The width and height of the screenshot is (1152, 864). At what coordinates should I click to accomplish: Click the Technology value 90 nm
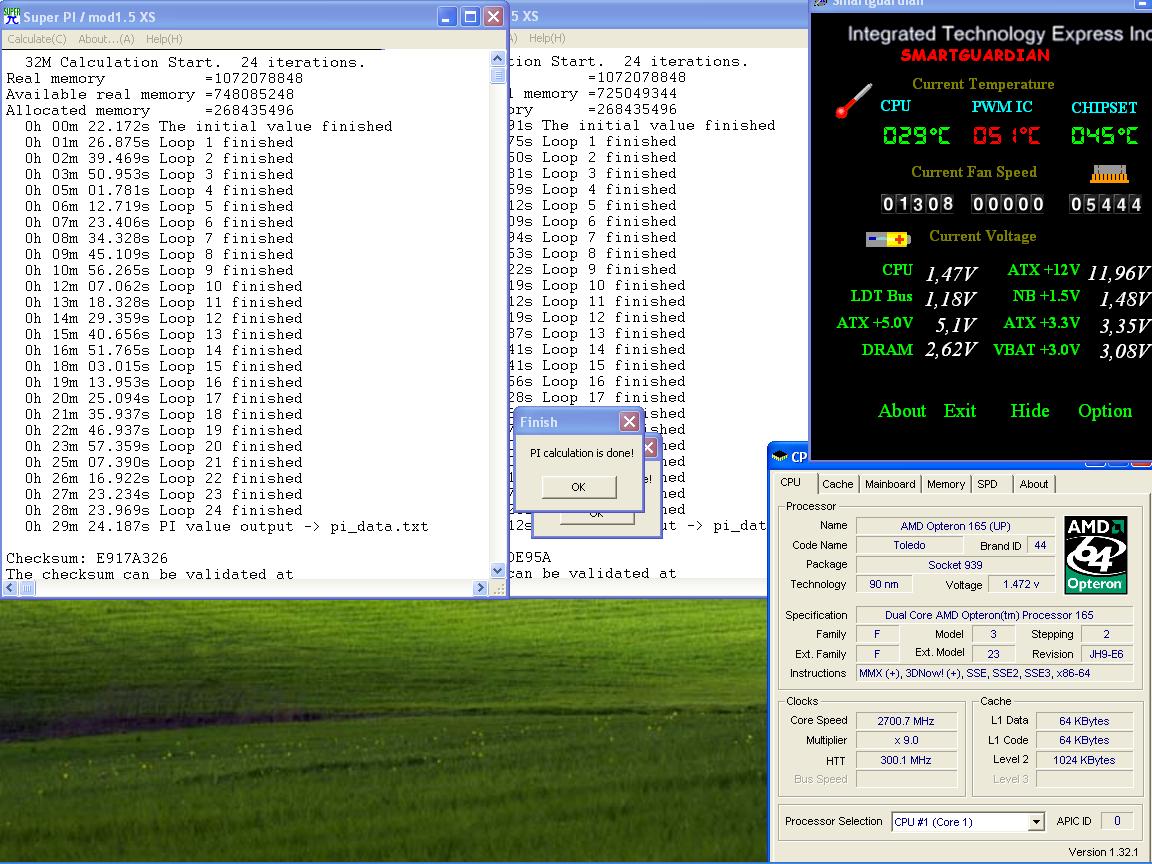click(884, 584)
